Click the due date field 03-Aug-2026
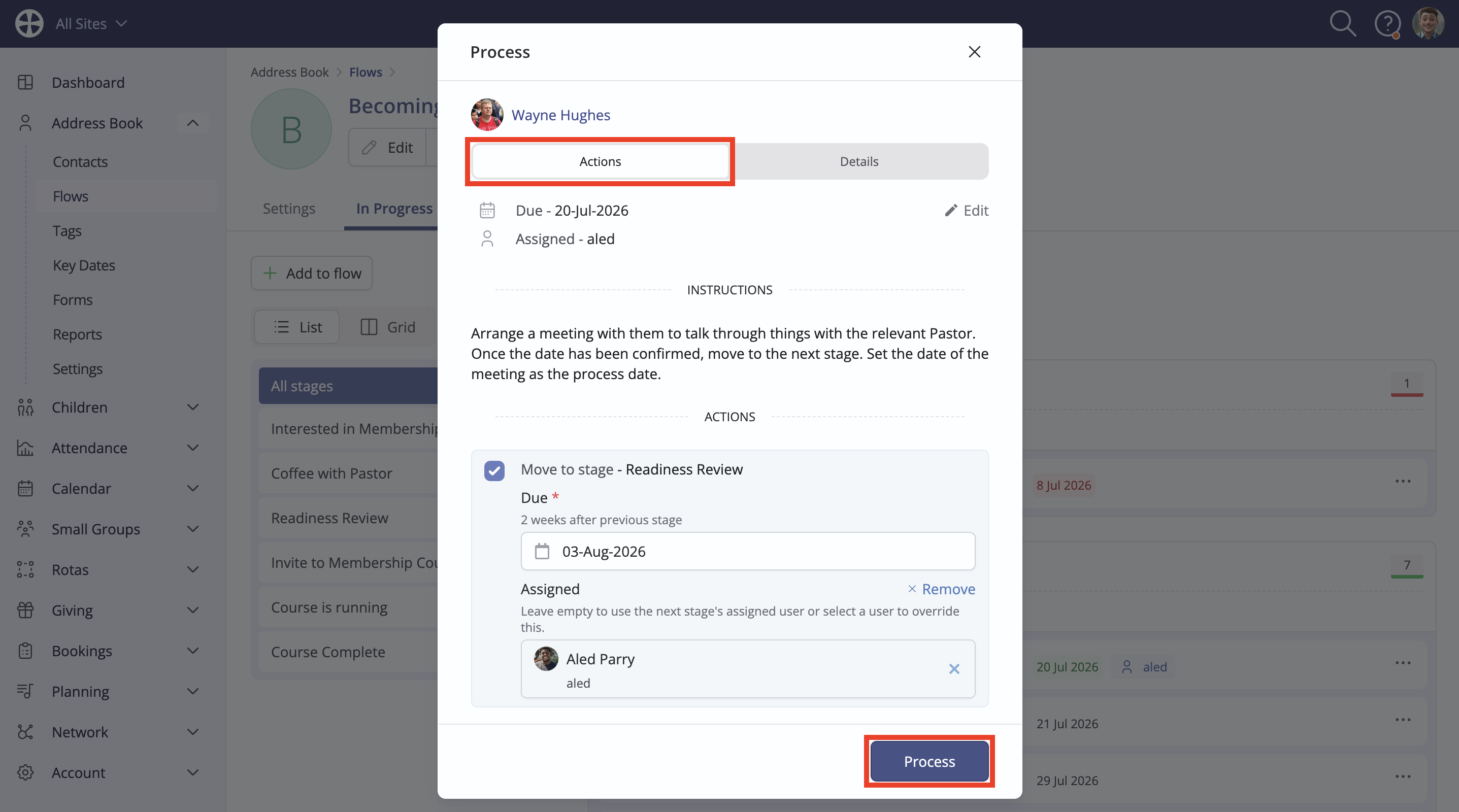The width and height of the screenshot is (1459, 812). pyautogui.click(x=748, y=551)
